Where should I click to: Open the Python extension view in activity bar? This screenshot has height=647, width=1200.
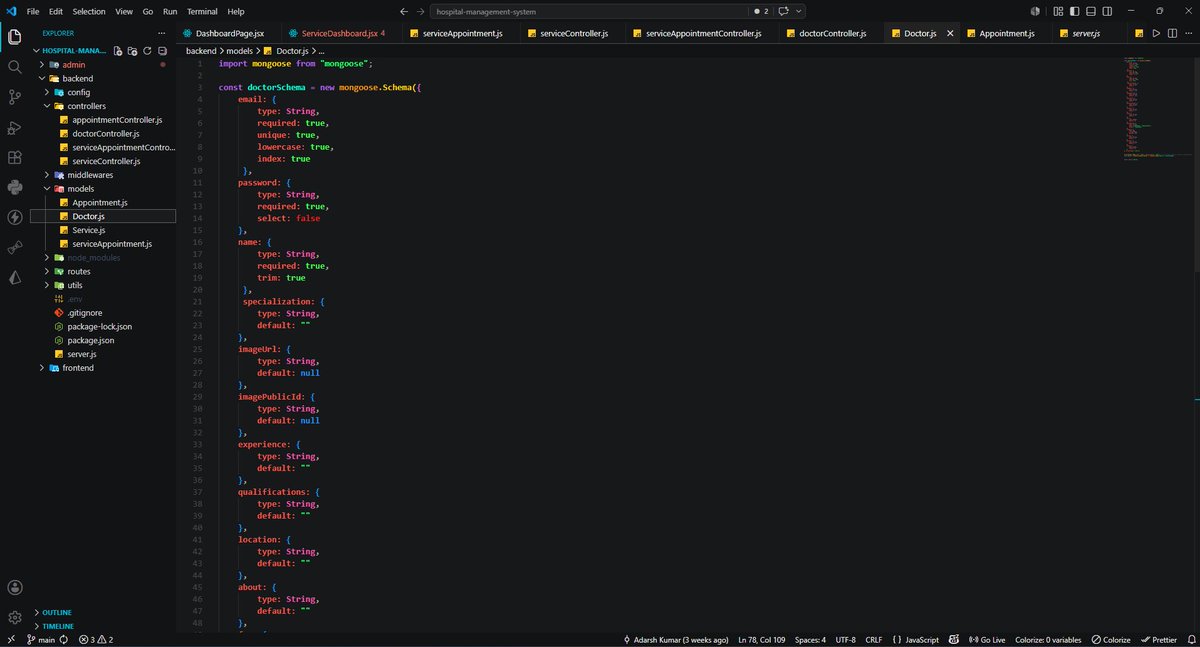15,187
